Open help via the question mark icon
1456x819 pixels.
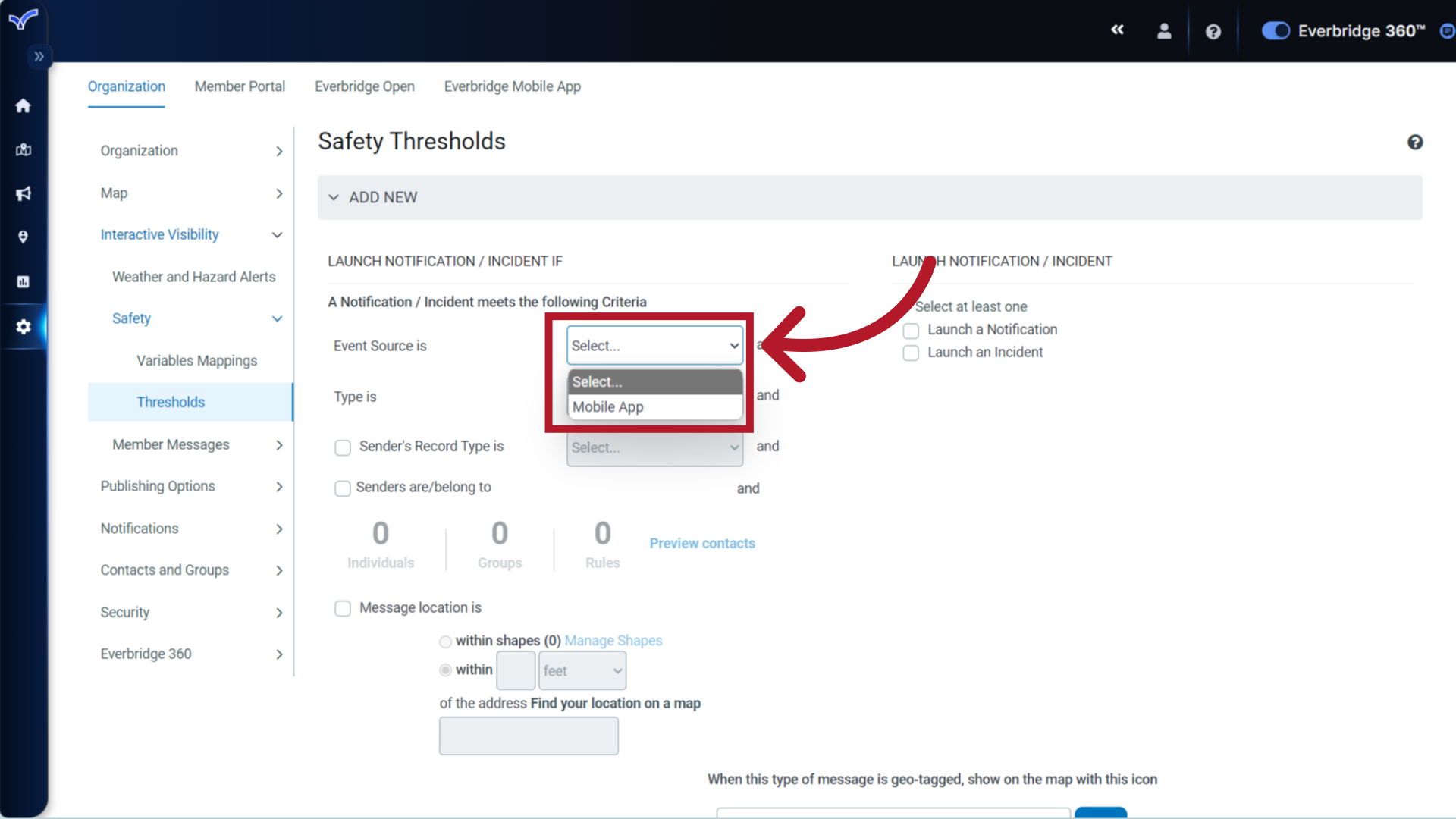click(x=1213, y=30)
